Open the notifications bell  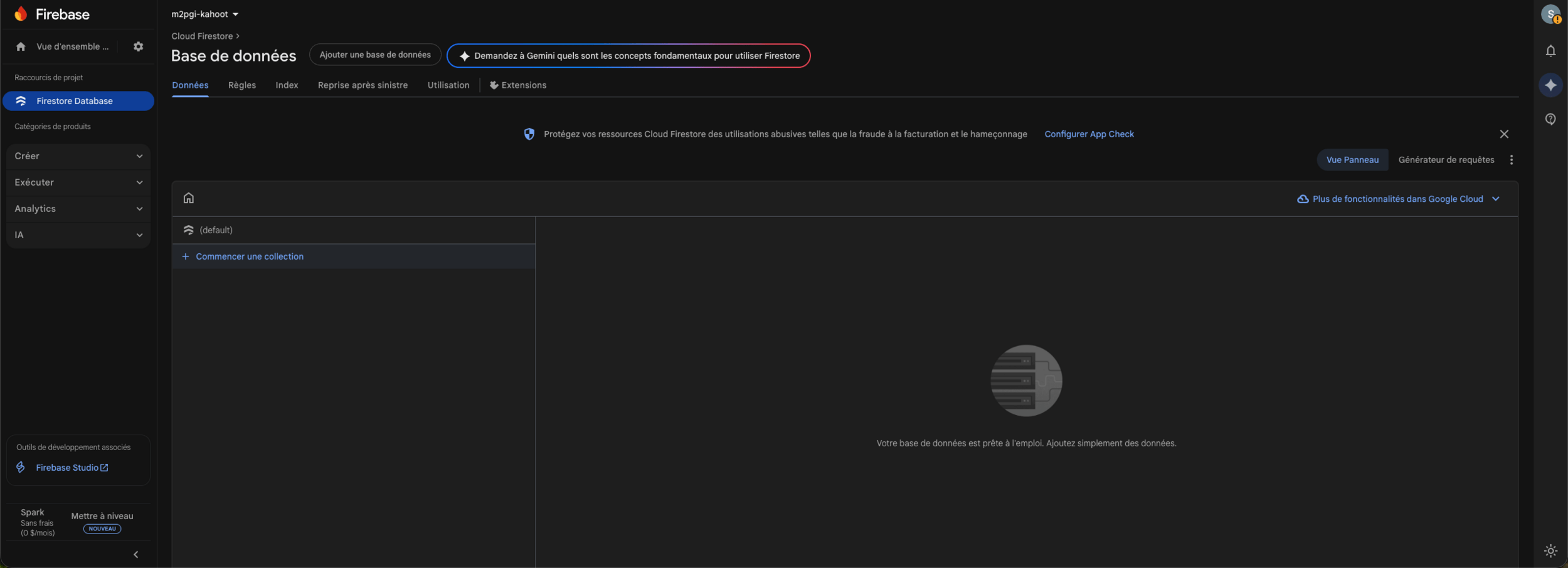click(1550, 51)
